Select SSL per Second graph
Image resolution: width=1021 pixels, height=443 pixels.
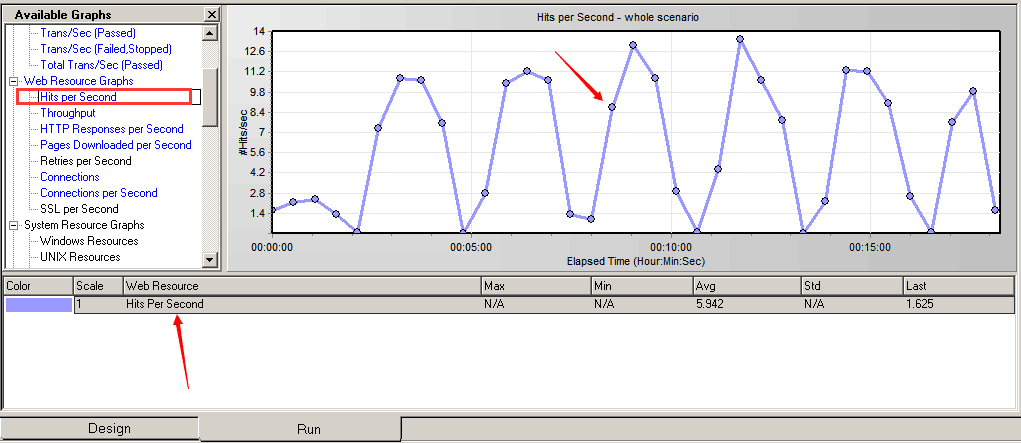pos(79,209)
